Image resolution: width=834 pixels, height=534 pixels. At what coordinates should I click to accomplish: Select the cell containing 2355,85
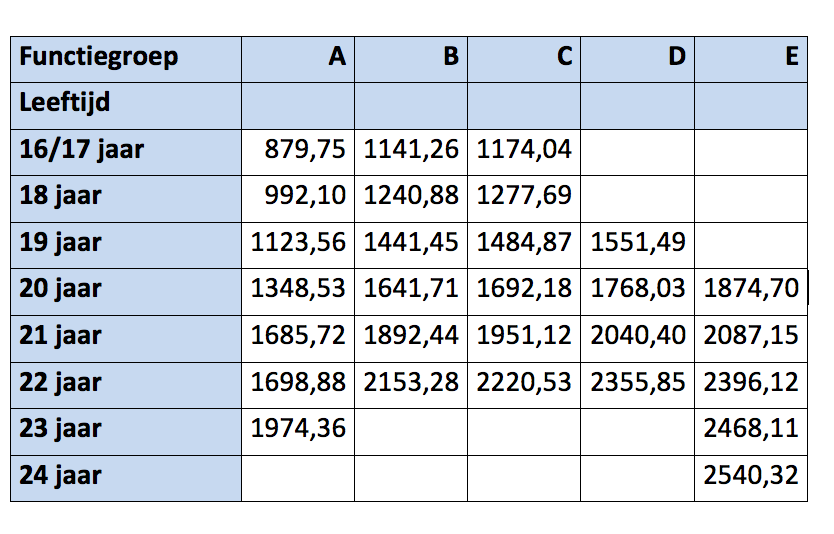pyautogui.click(x=638, y=382)
